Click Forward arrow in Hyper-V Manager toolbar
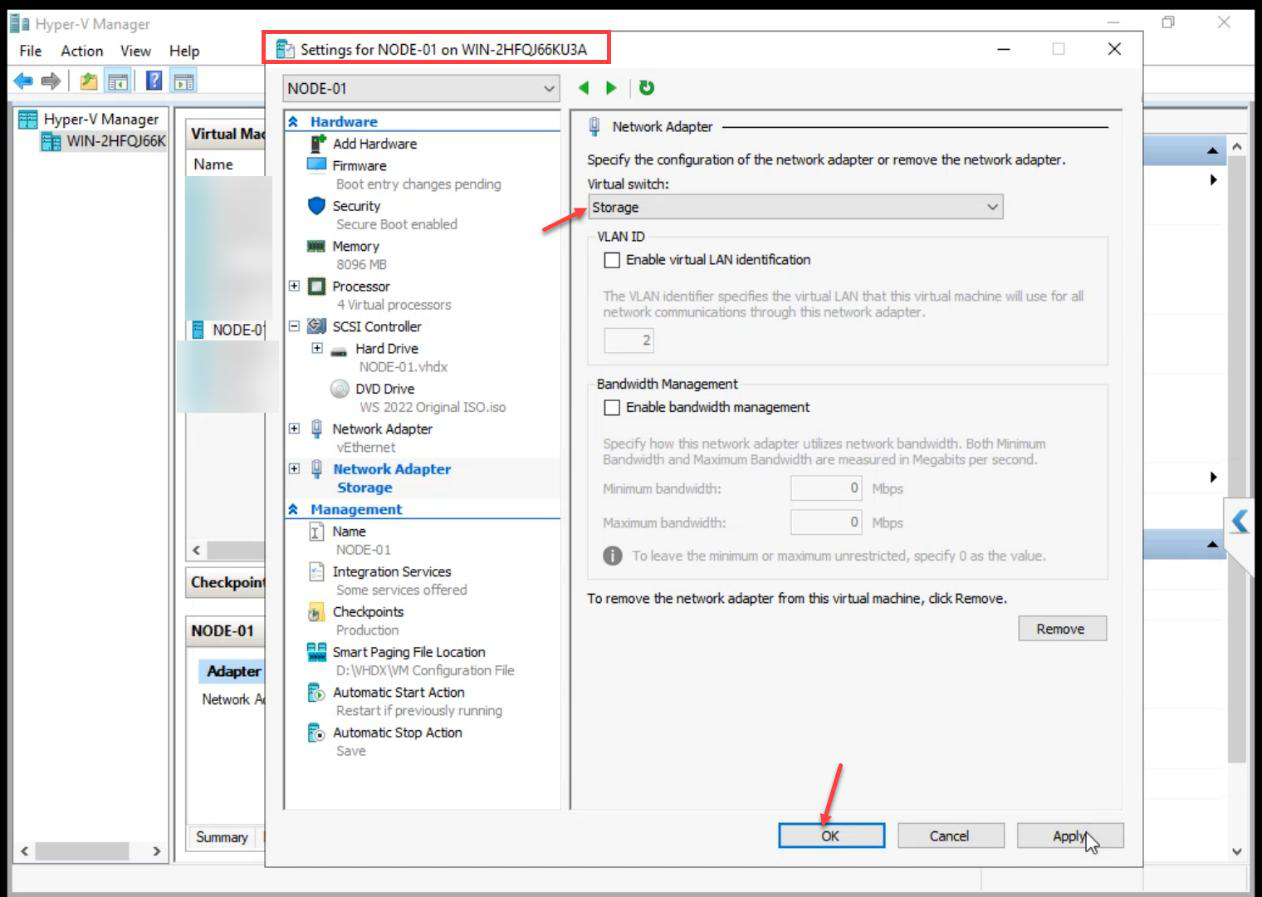Image resolution: width=1262 pixels, height=897 pixels. point(50,81)
